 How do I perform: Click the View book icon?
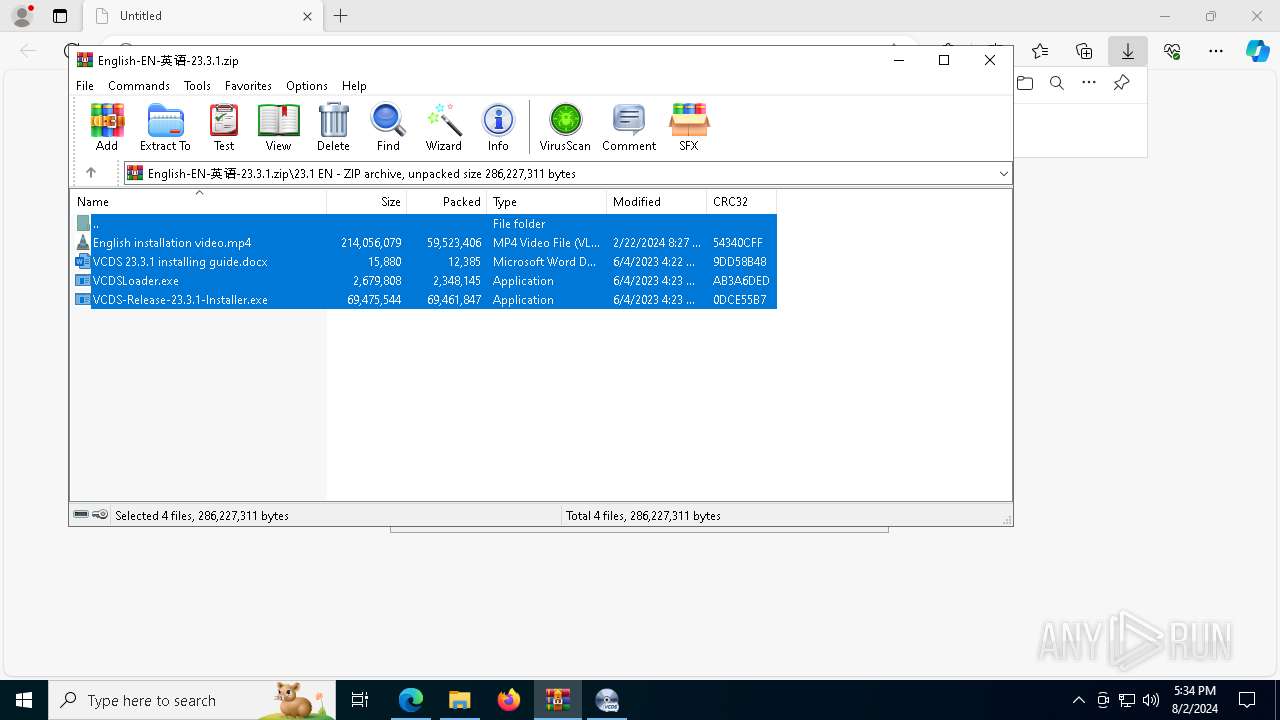click(278, 127)
